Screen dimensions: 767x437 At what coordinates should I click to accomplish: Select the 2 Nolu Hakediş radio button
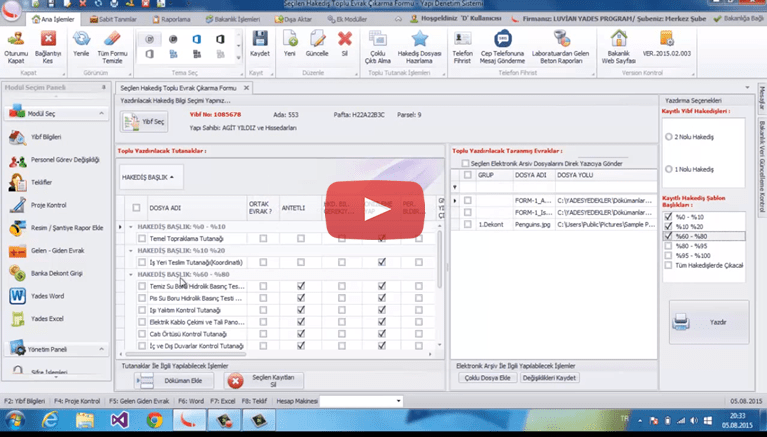(x=668, y=135)
